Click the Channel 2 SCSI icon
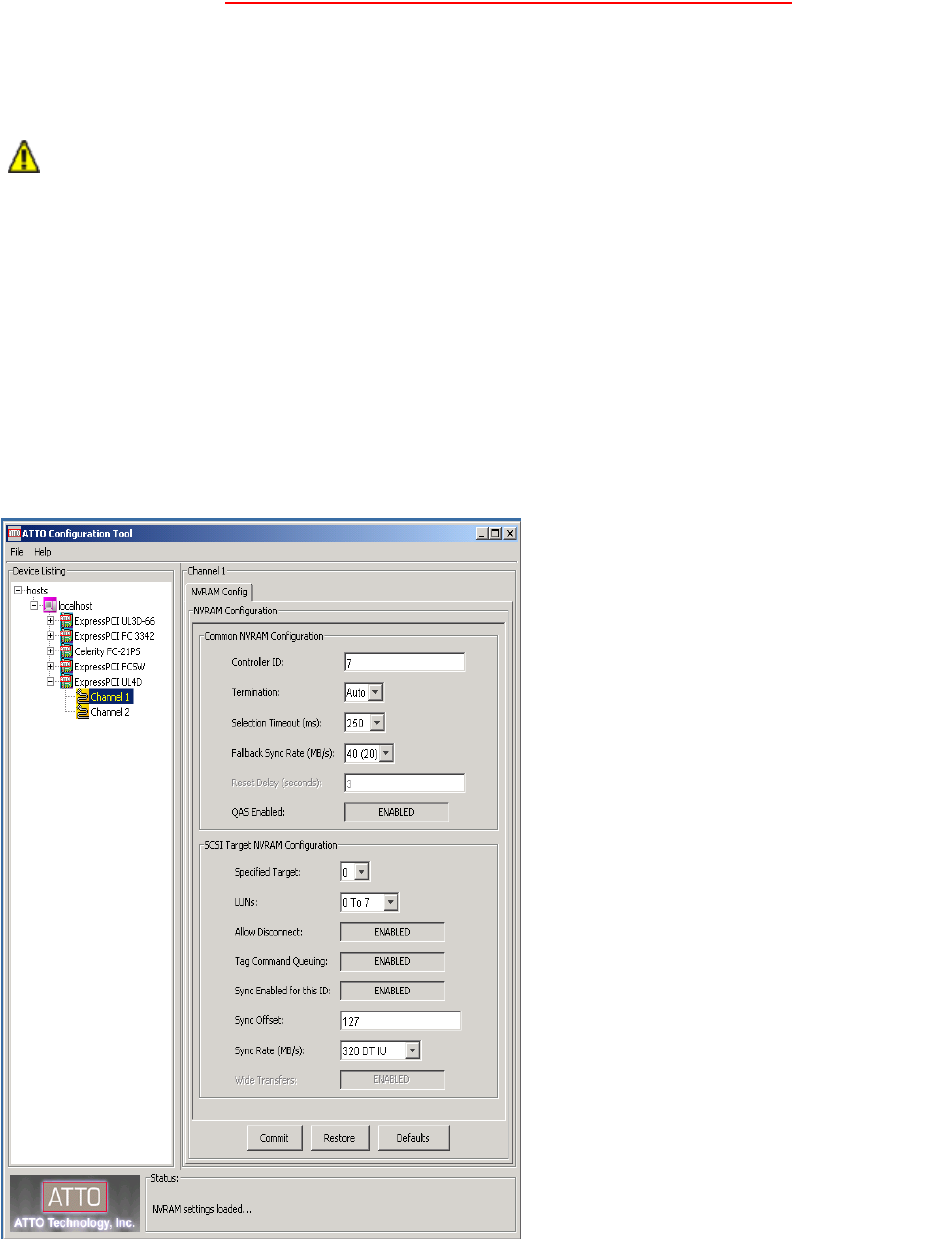936x1239 pixels. pos(83,712)
